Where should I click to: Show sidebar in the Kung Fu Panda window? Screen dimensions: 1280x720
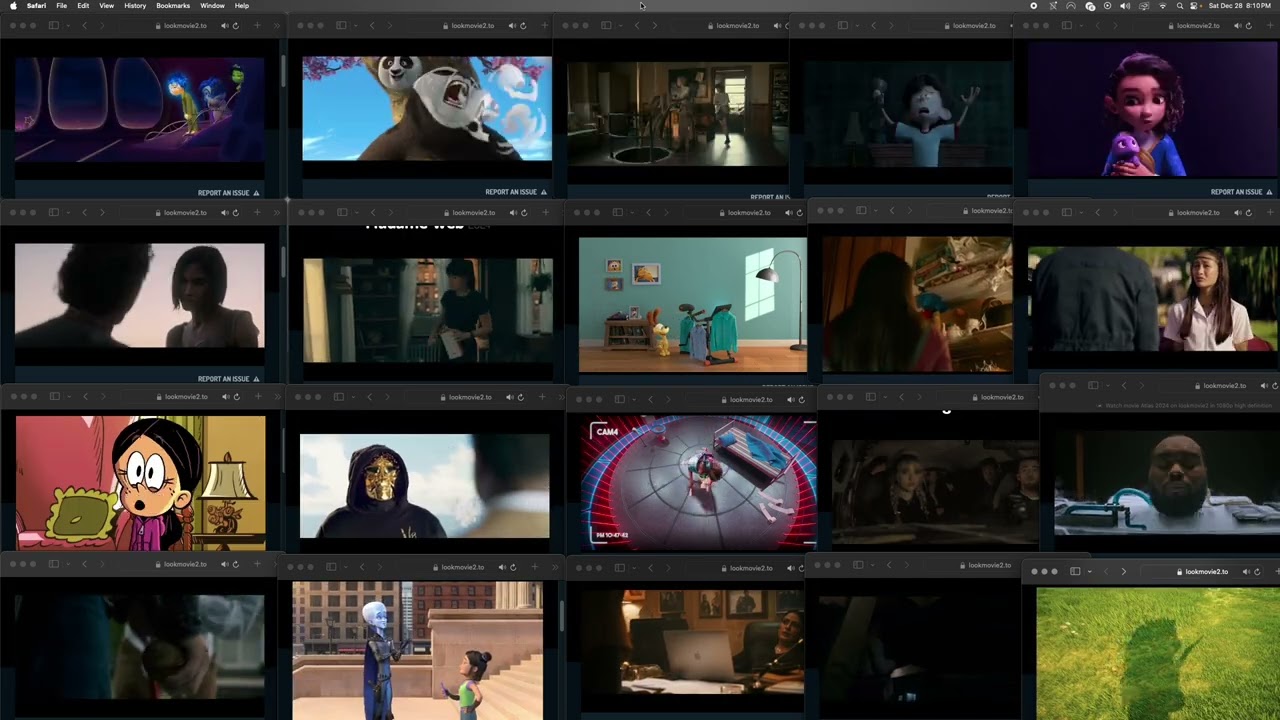[341, 25]
